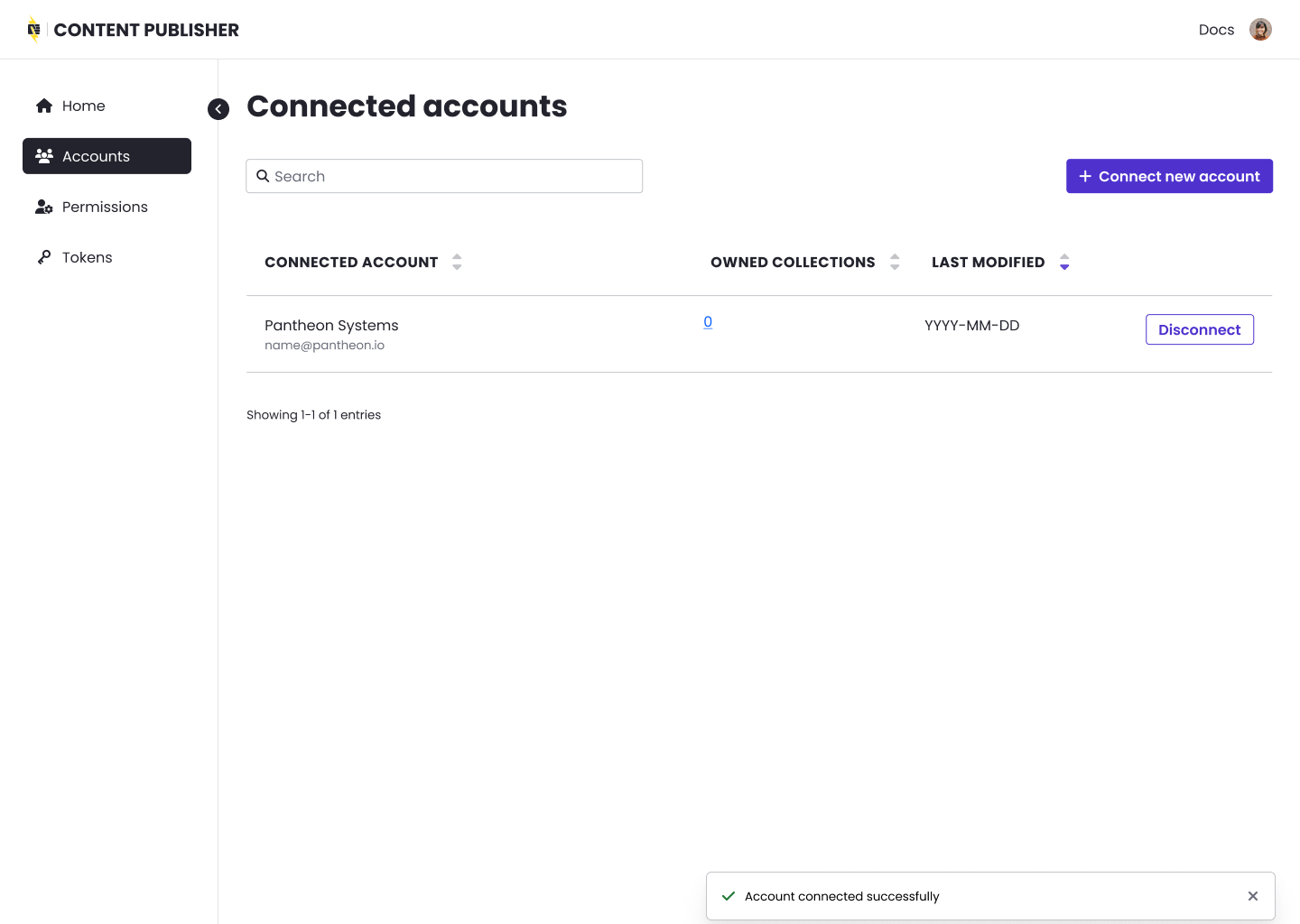Image resolution: width=1300 pixels, height=924 pixels.
Task: Sort by Owned Collections column arrows
Action: pyautogui.click(x=895, y=262)
